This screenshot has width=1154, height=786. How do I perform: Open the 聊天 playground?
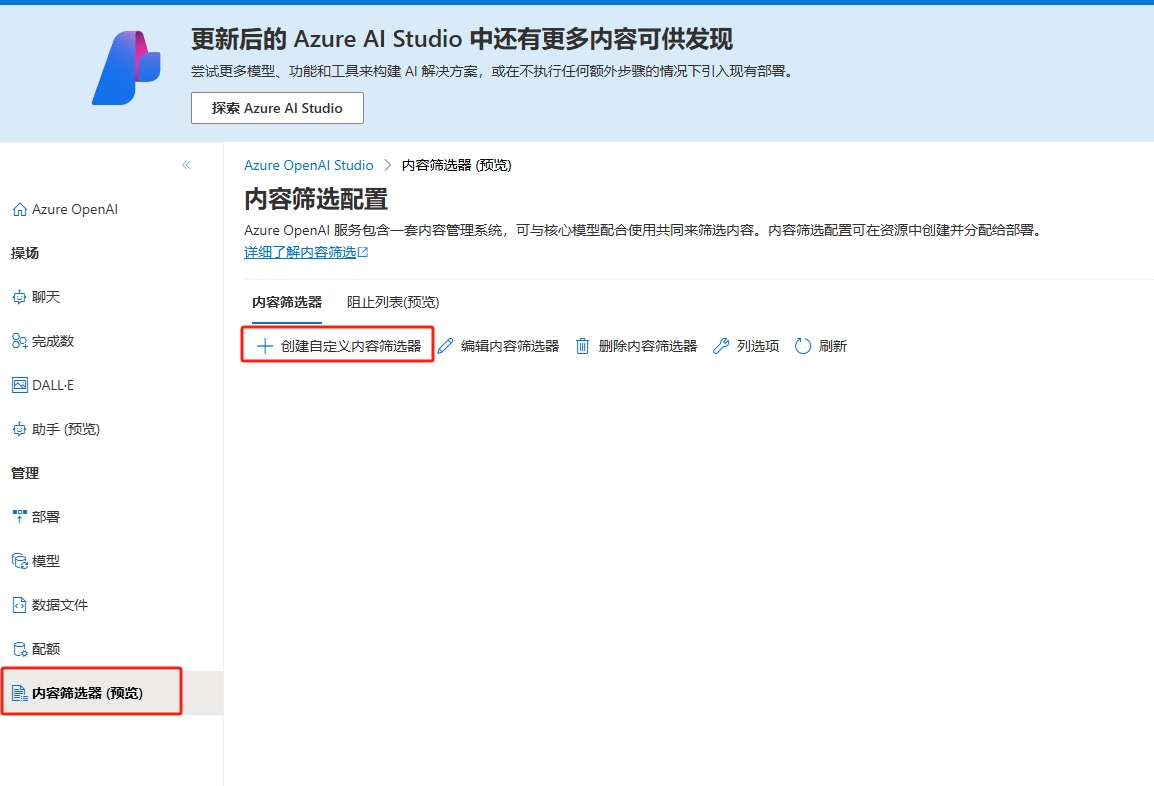click(46, 297)
